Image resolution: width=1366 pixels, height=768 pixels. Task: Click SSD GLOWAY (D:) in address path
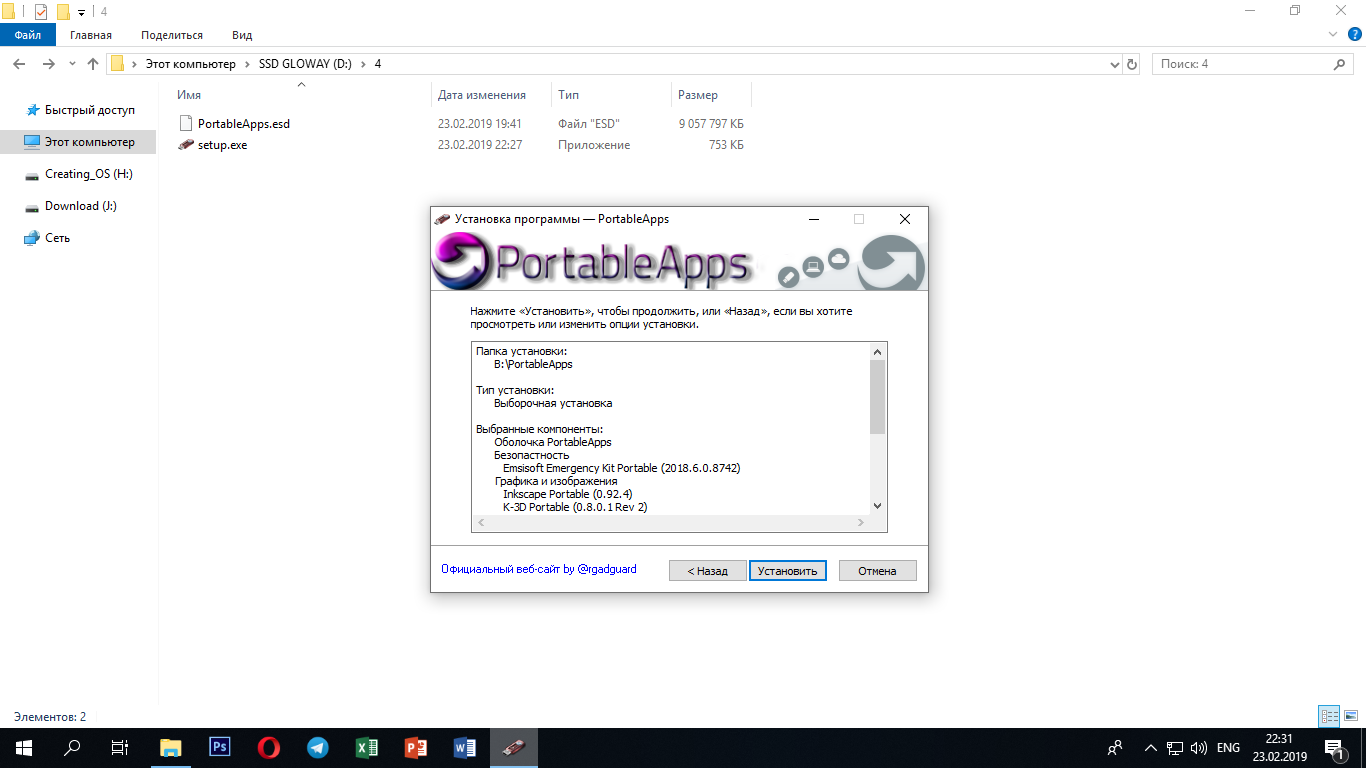[x=304, y=64]
